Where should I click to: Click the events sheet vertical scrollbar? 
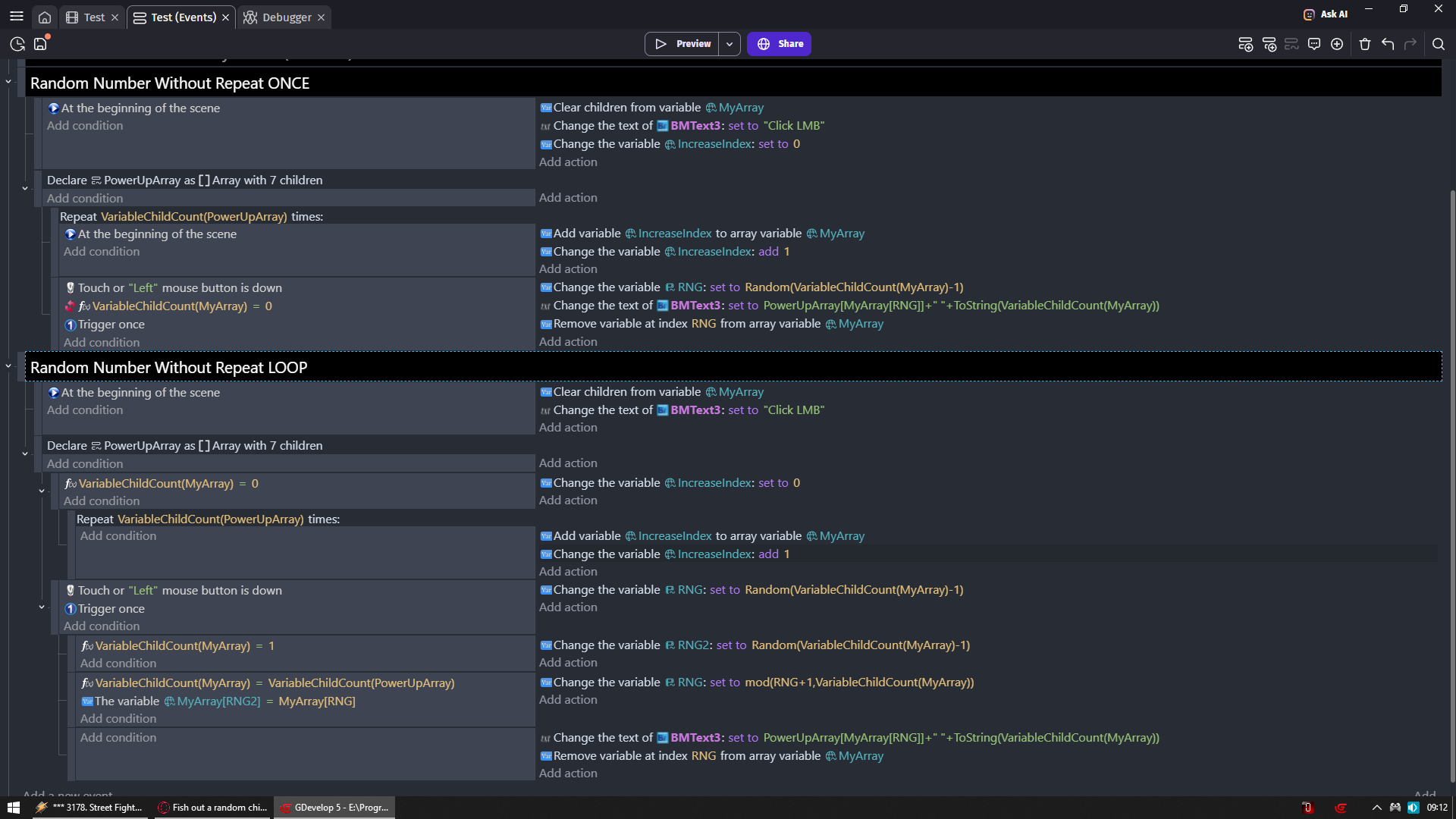pyautogui.click(x=1451, y=485)
